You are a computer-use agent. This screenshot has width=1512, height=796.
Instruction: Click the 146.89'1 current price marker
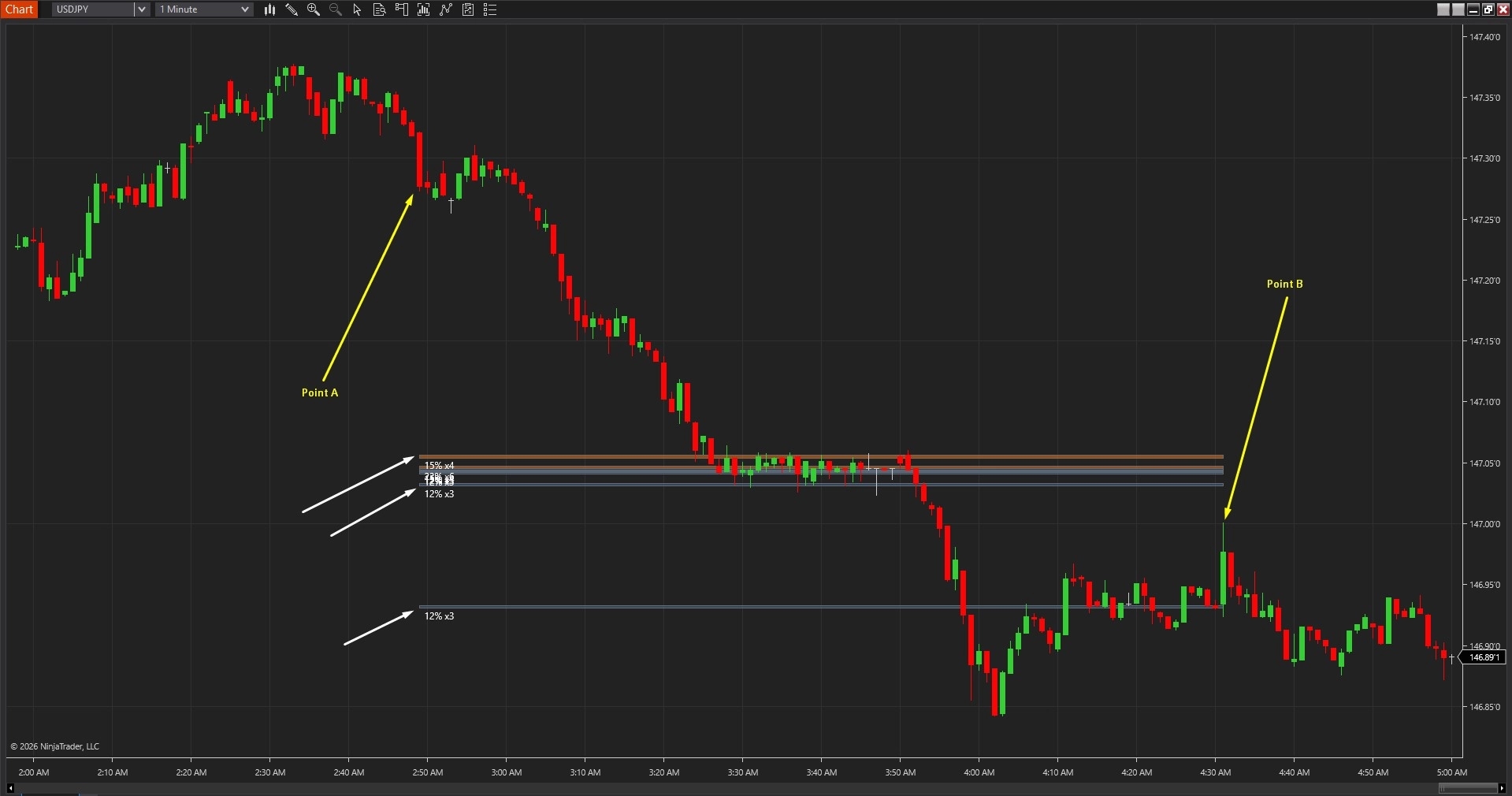tap(1484, 657)
